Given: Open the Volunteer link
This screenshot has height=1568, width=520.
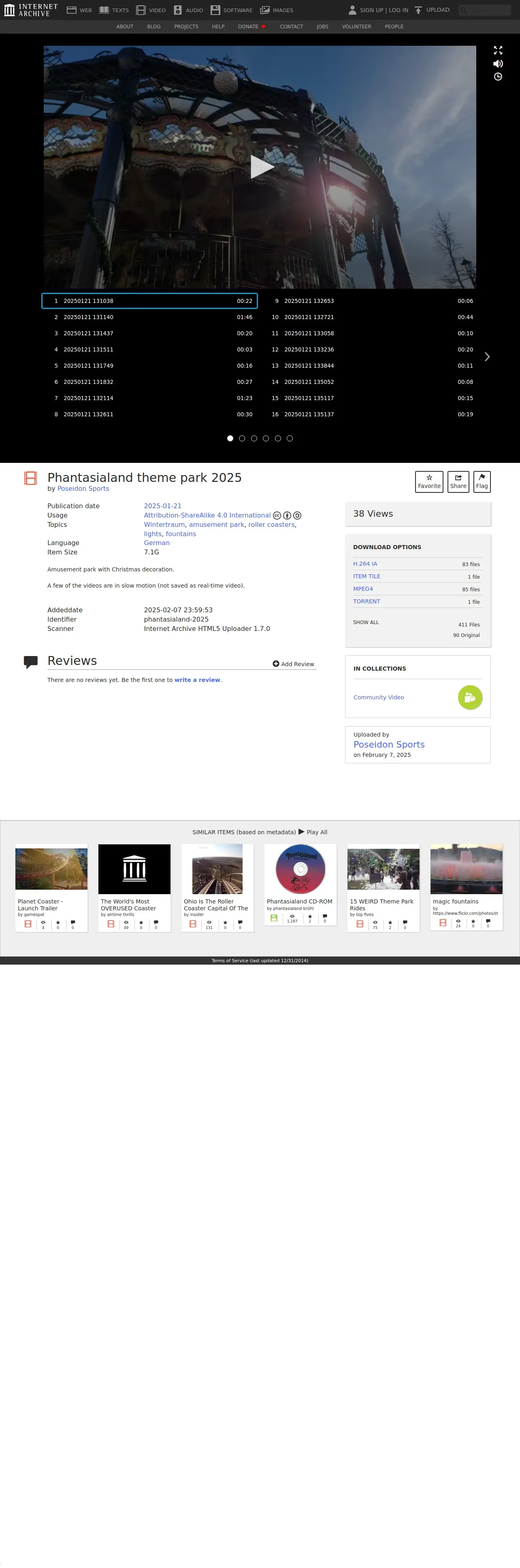Looking at the screenshot, I should coord(356,27).
